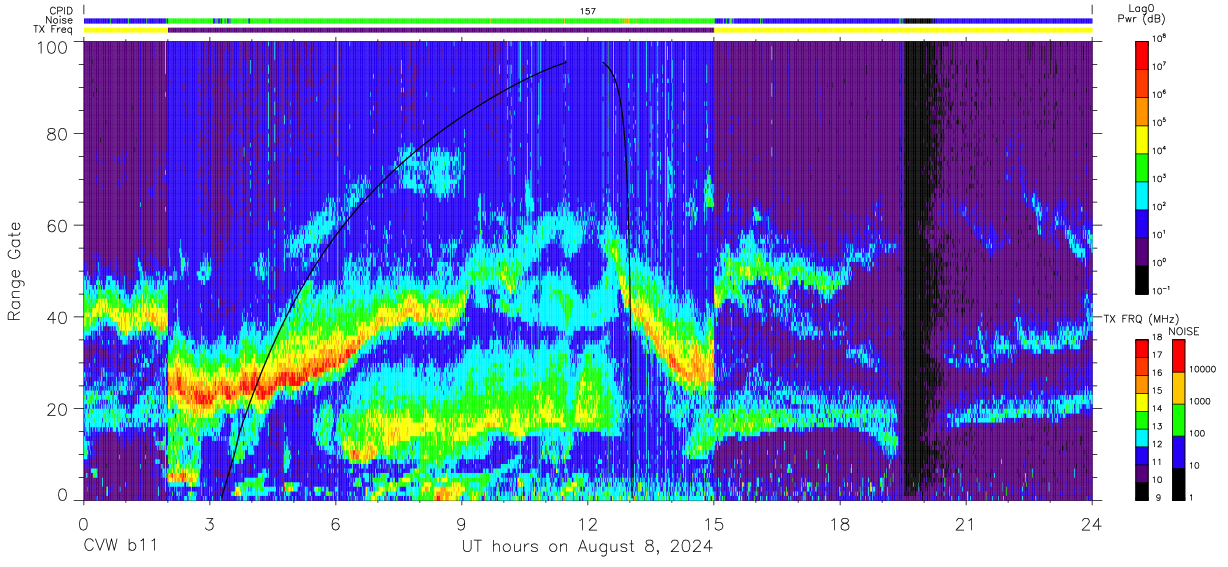Click 'UT hours on August 8, 2024' axis title
This screenshot has width=1228, height=567.
pos(587,546)
